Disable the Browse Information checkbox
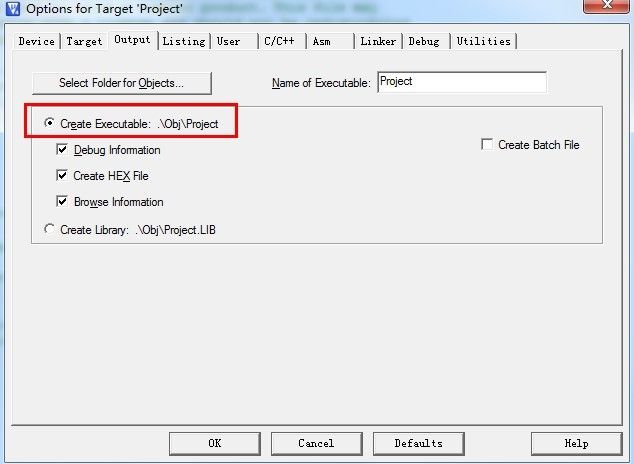 tap(62, 201)
